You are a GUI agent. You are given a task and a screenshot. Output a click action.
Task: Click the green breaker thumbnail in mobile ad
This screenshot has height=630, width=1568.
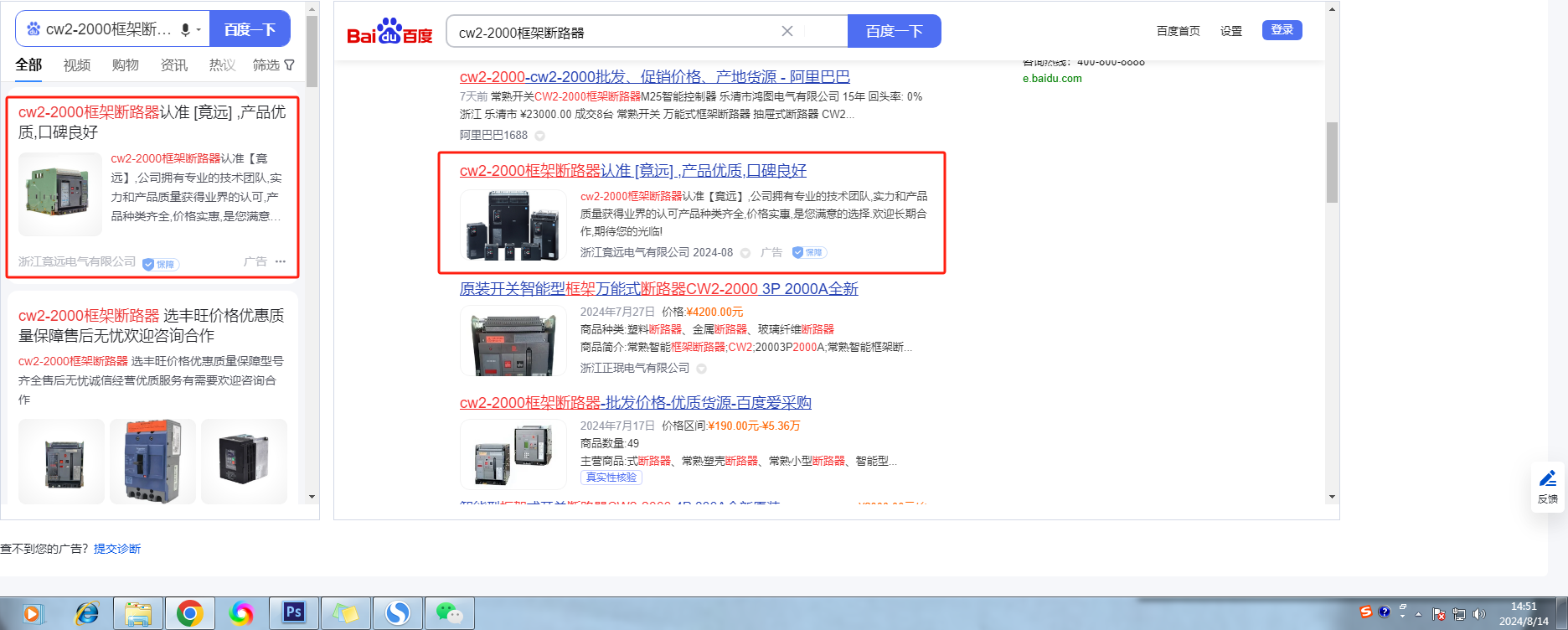[59, 194]
